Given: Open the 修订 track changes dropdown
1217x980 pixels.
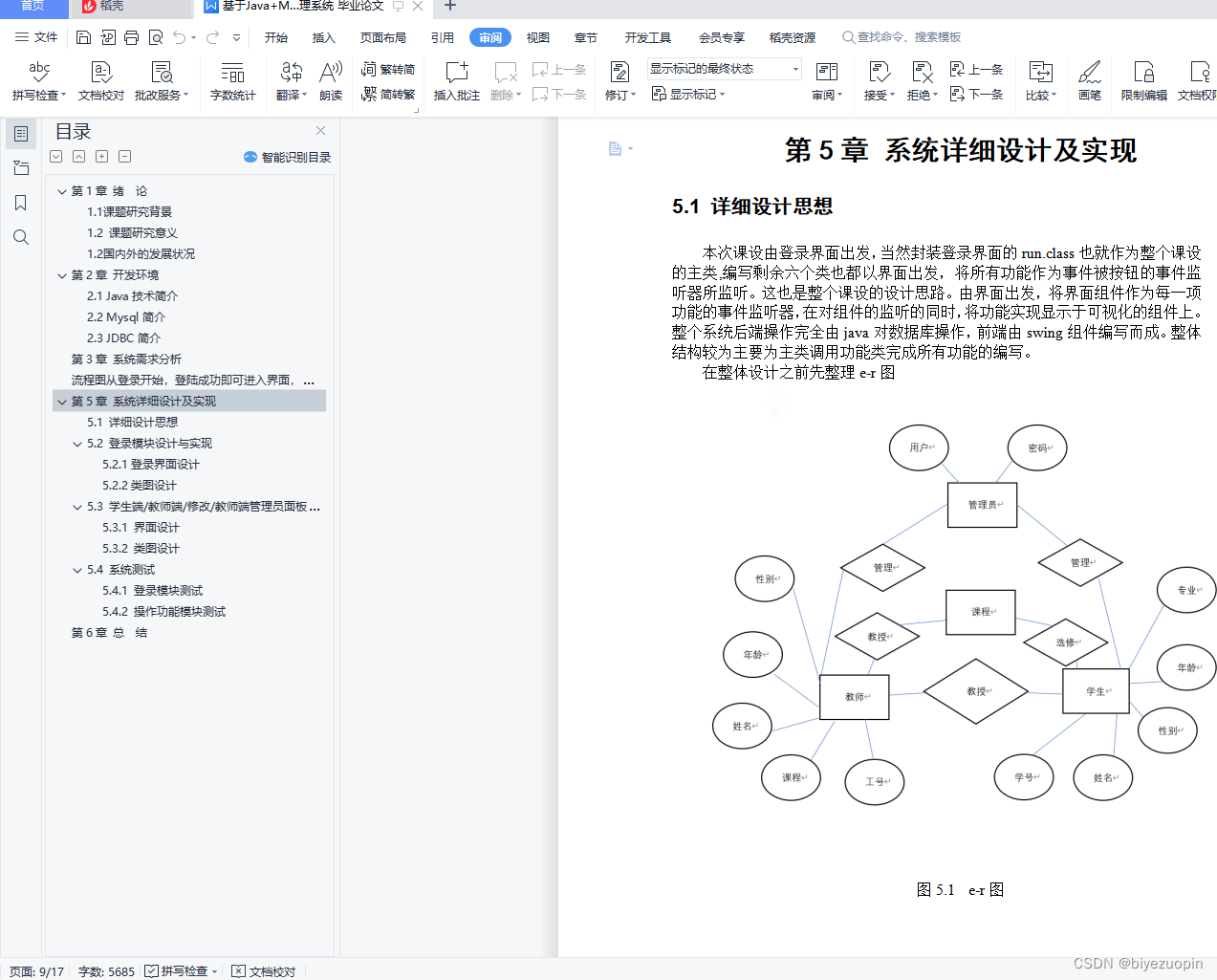Looking at the screenshot, I should pos(618,81).
